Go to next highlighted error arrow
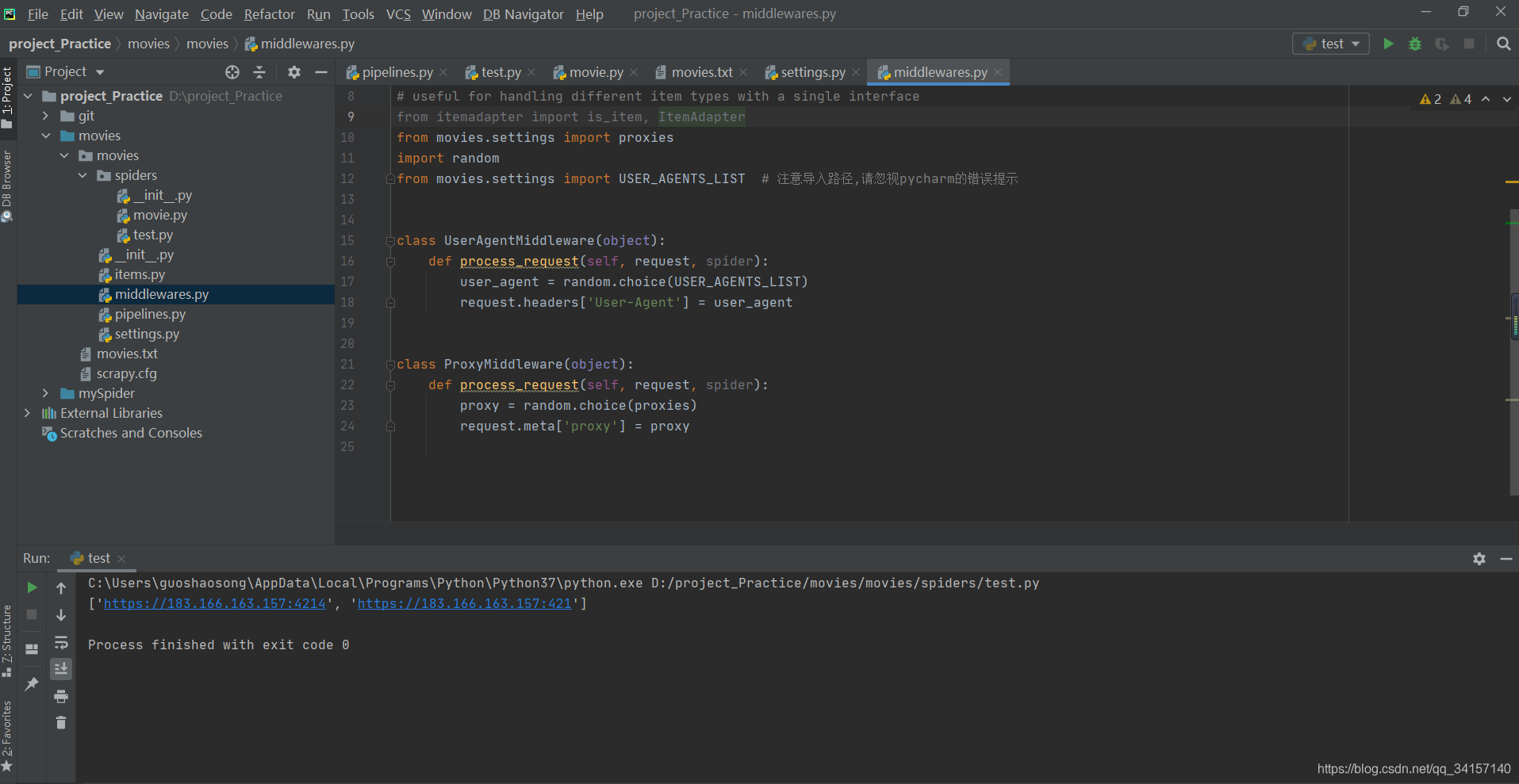This screenshot has width=1519, height=784. click(1507, 99)
